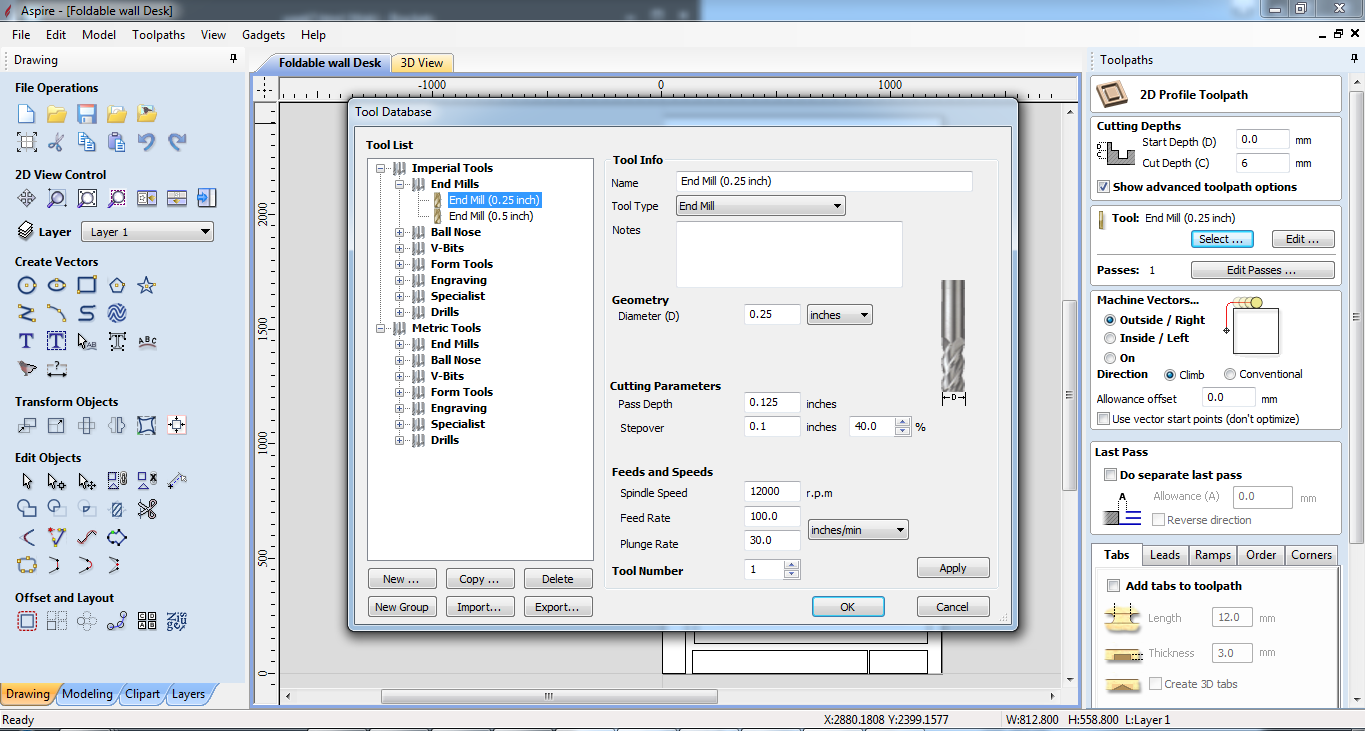Select the Draw Star tool
The width and height of the screenshot is (1365, 731).
pos(147,285)
